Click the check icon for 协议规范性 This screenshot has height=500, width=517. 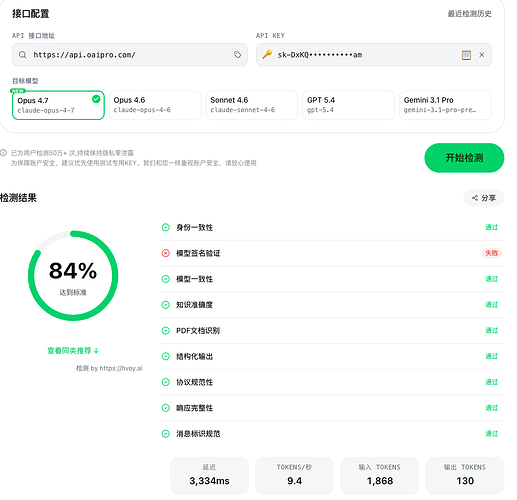pyautogui.click(x=166, y=382)
